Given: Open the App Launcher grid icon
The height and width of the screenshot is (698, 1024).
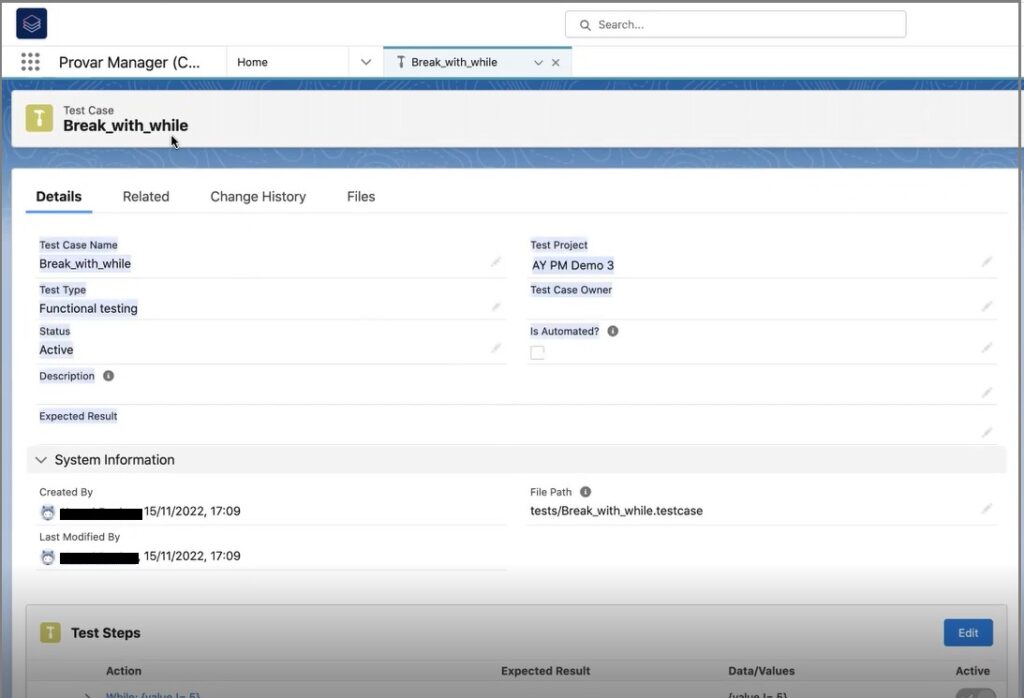Looking at the screenshot, I should 30,62.
